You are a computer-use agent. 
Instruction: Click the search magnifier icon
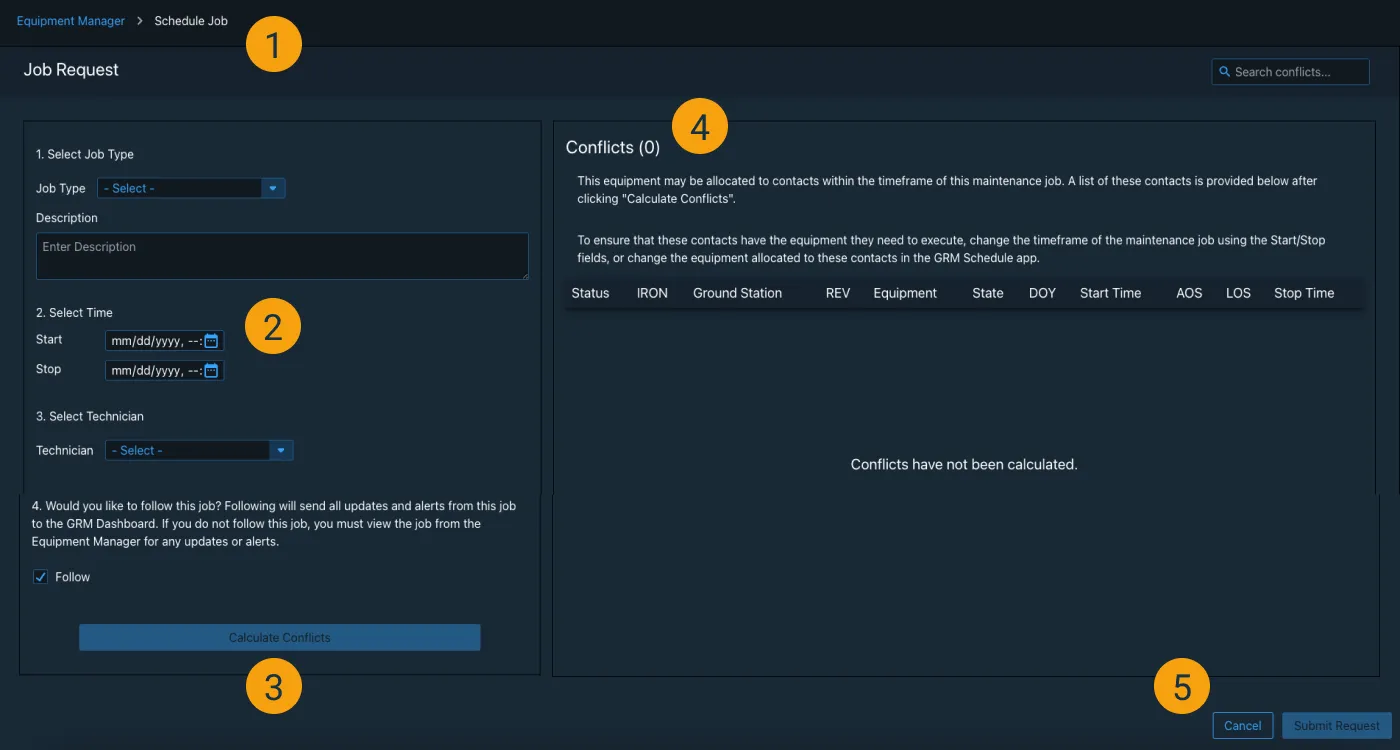[1225, 72]
